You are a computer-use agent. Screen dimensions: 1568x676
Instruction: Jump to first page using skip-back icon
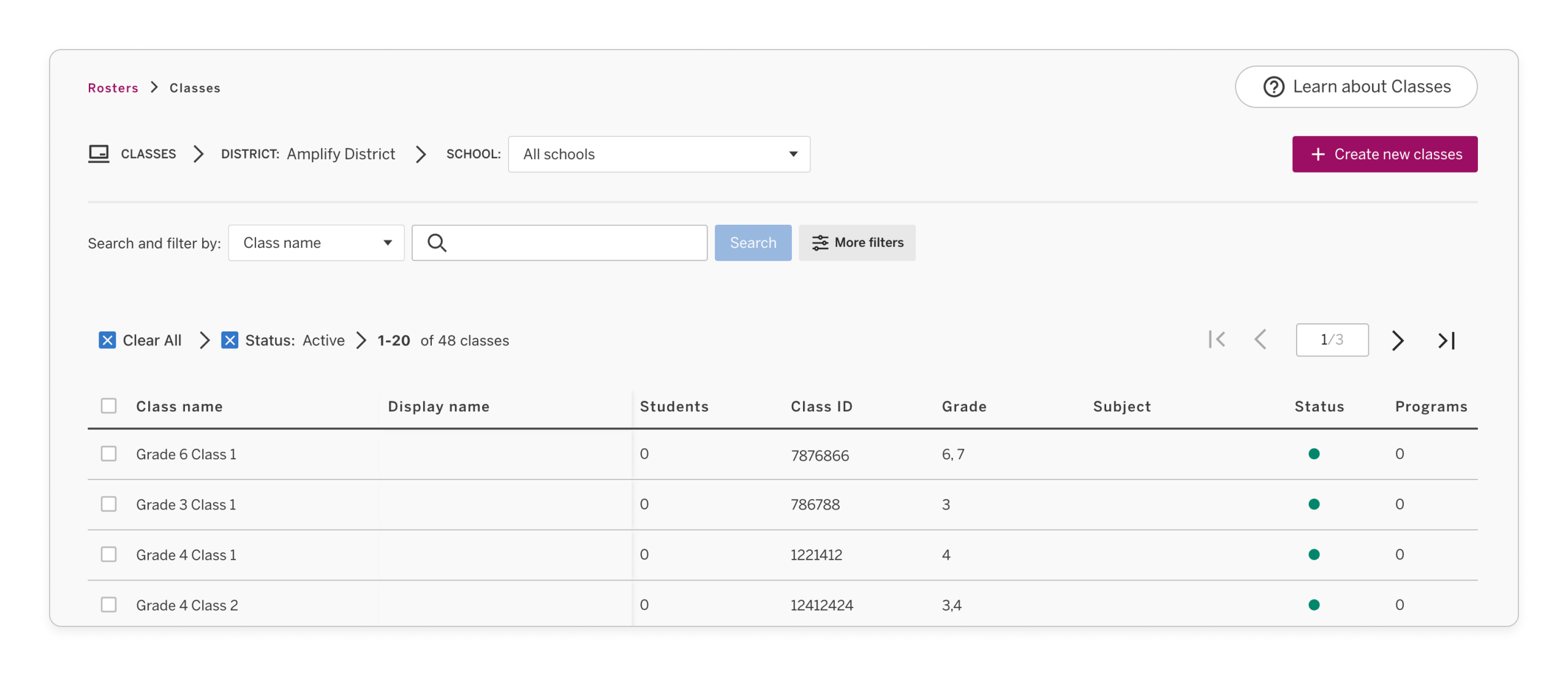(1218, 340)
